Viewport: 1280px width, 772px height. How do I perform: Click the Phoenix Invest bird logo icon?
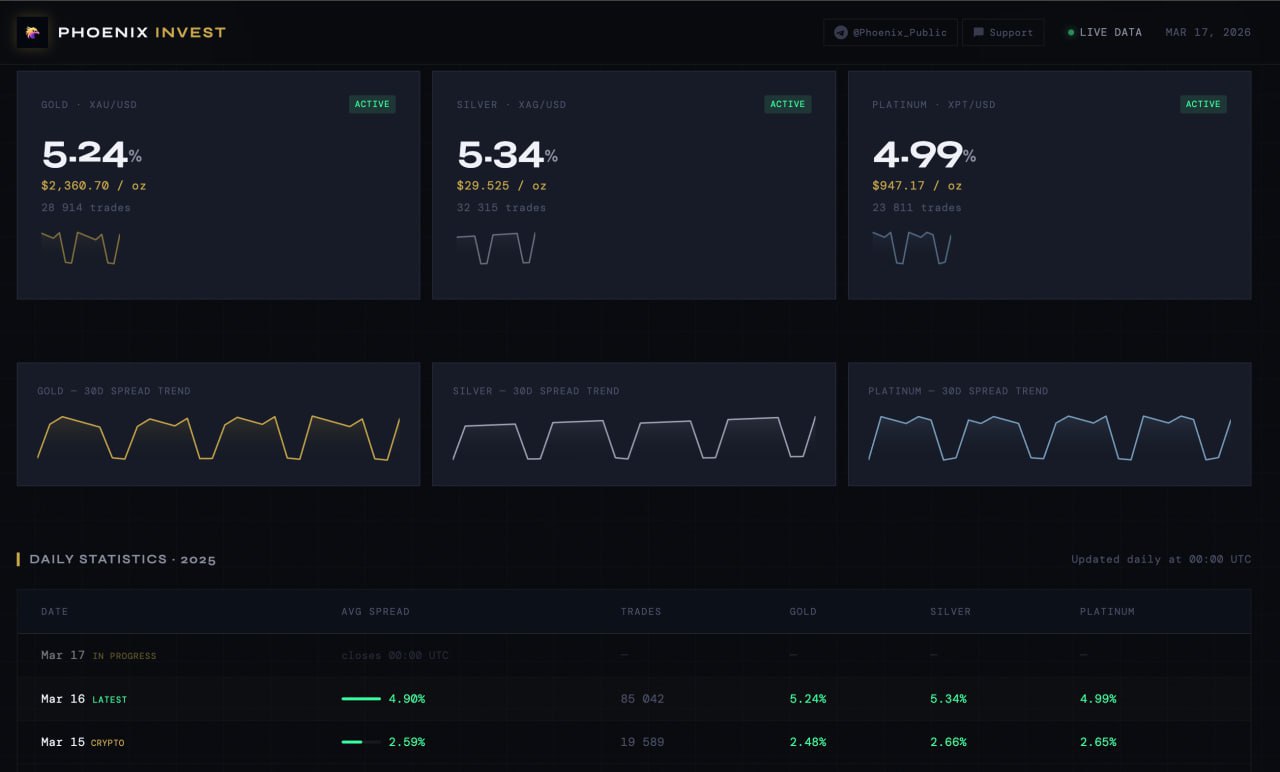(x=32, y=32)
